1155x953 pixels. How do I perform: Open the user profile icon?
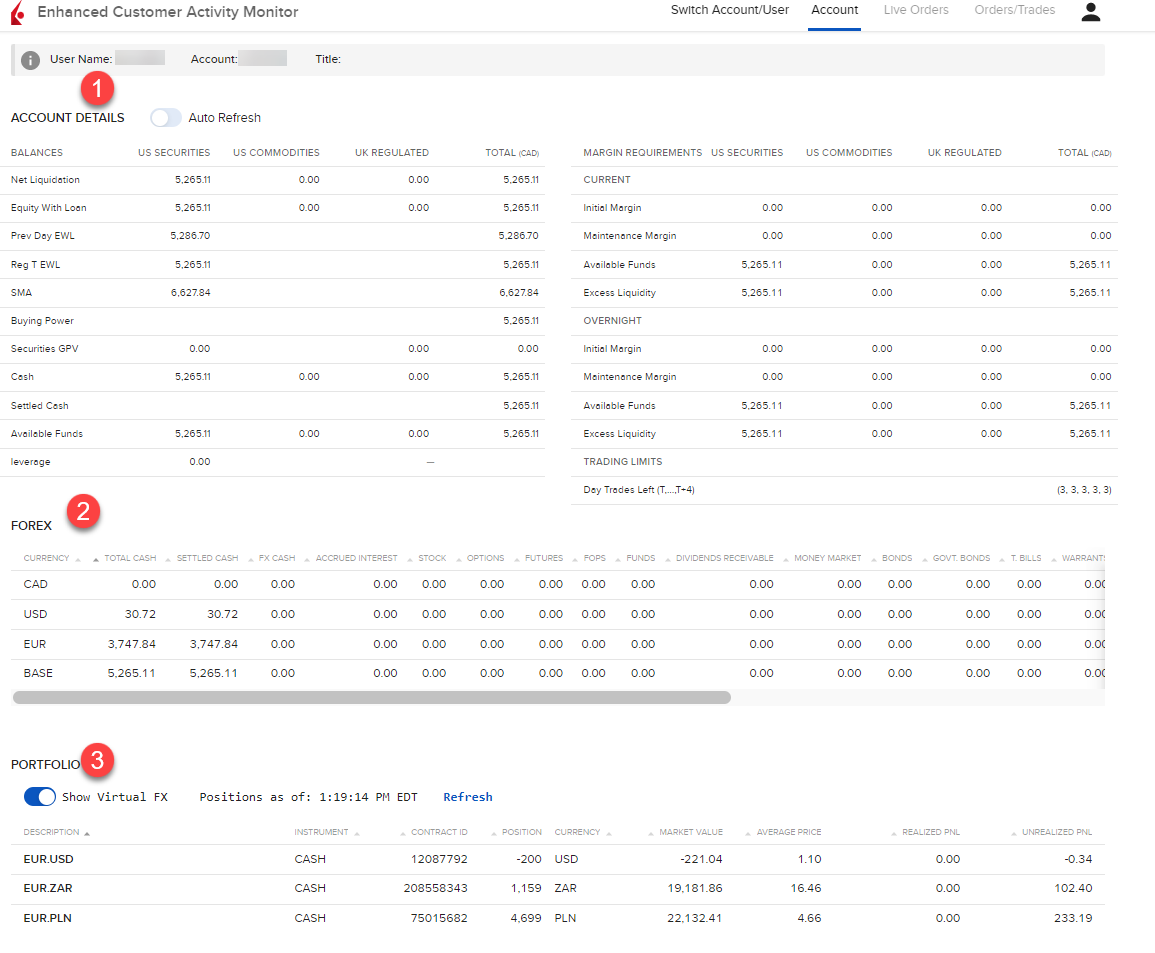coord(1090,12)
